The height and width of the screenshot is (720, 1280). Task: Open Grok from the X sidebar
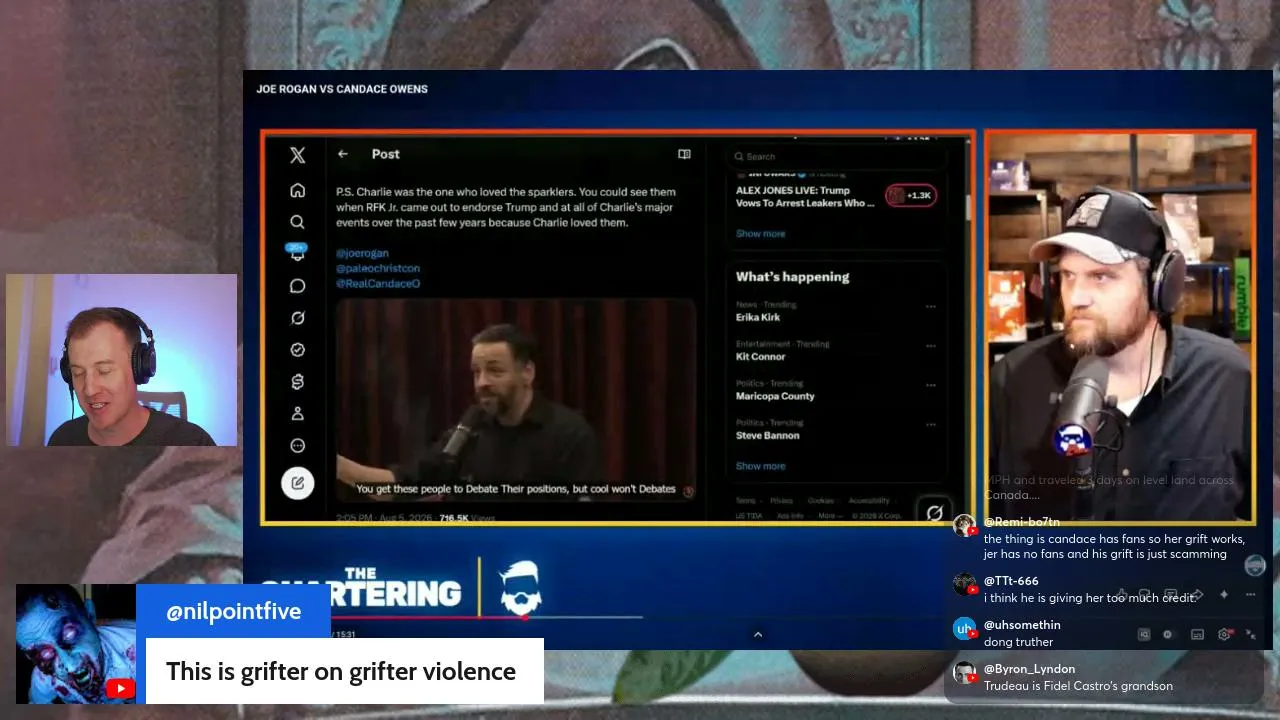297,318
